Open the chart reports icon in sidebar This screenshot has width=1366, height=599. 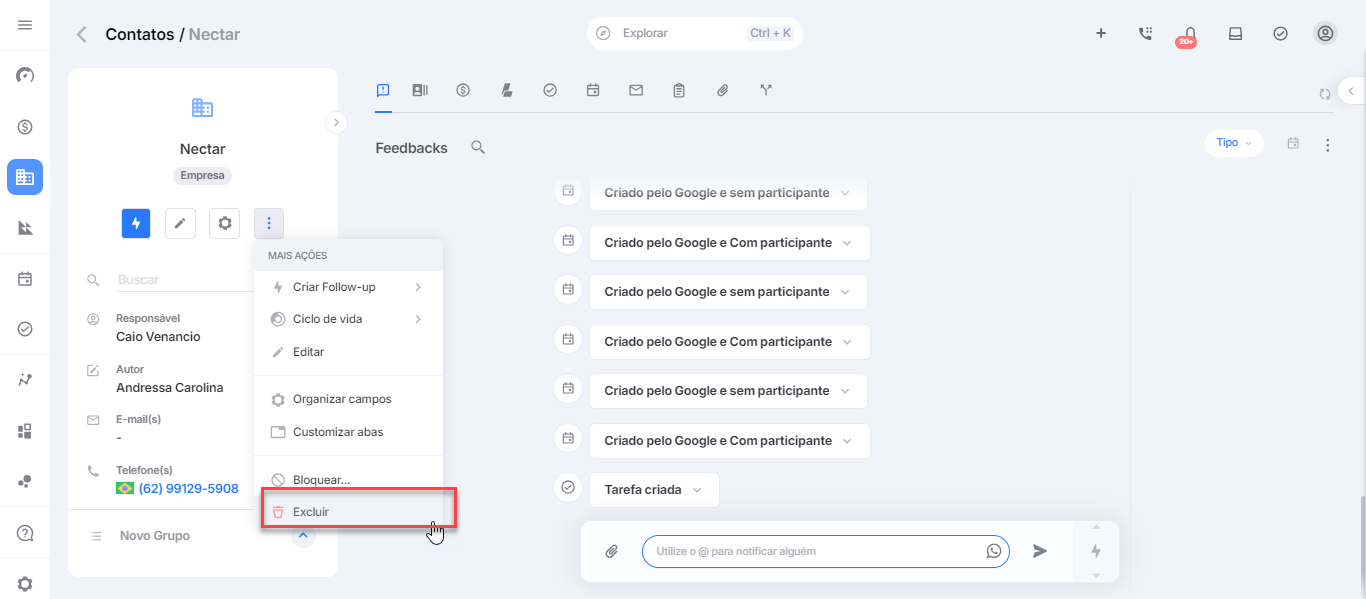(25, 228)
